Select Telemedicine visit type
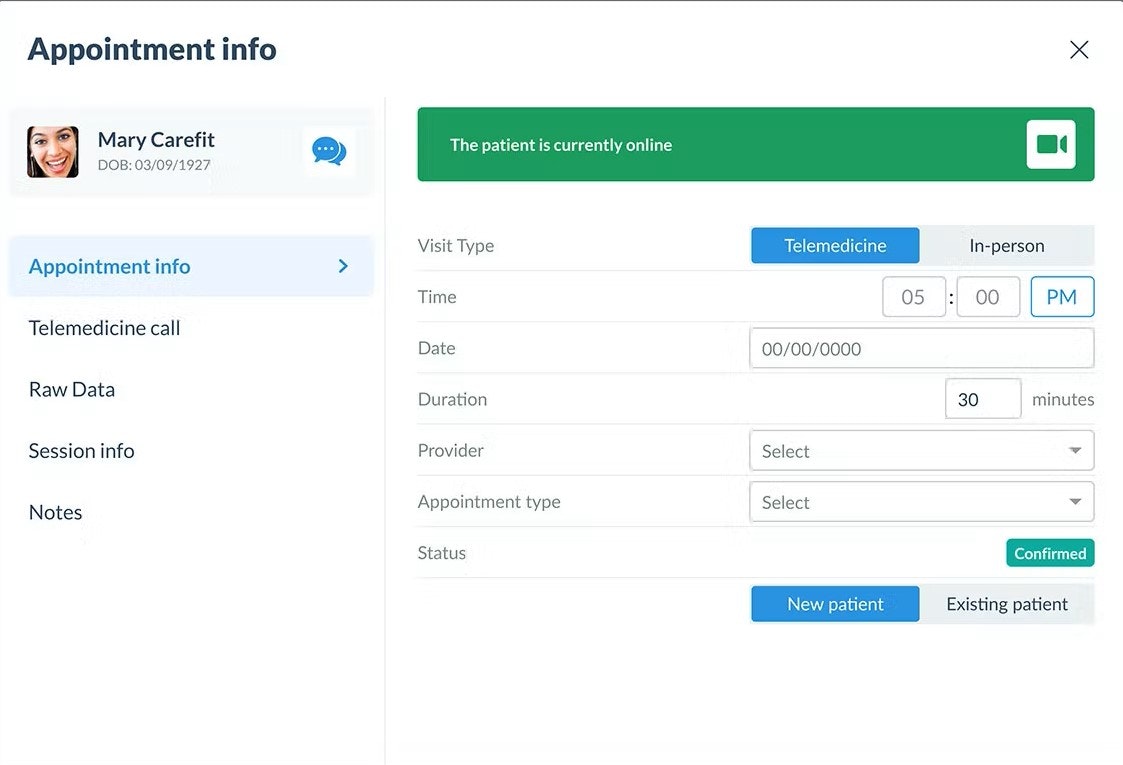This screenshot has height=765, width=1123. tap(835, 245)
